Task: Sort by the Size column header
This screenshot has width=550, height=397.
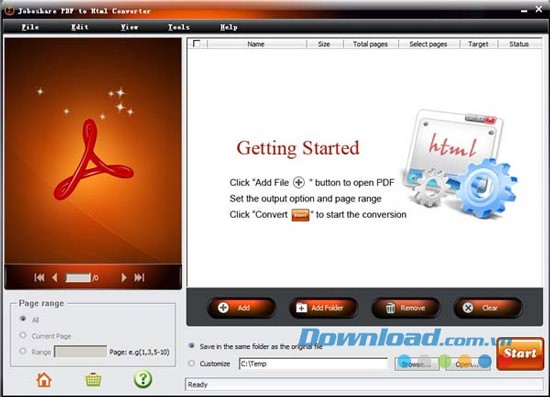Action: (x=324, y=44)
